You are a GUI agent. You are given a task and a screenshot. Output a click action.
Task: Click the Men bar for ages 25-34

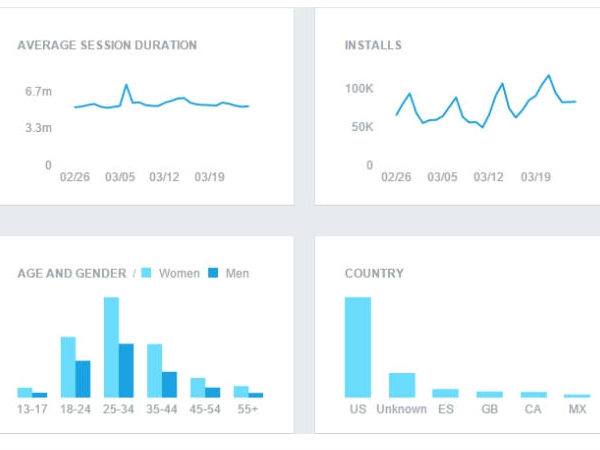126,371
